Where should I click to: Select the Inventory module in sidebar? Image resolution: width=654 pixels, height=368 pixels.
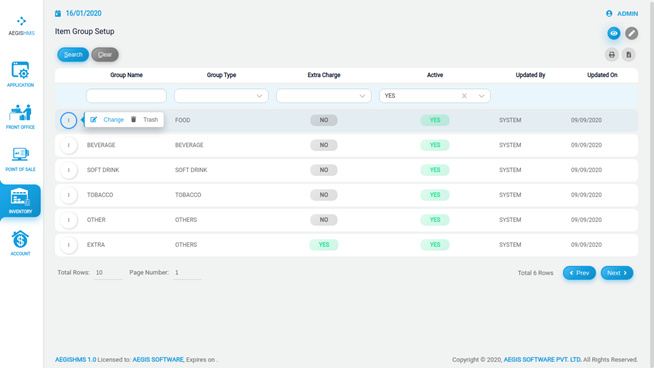[20, 201]
